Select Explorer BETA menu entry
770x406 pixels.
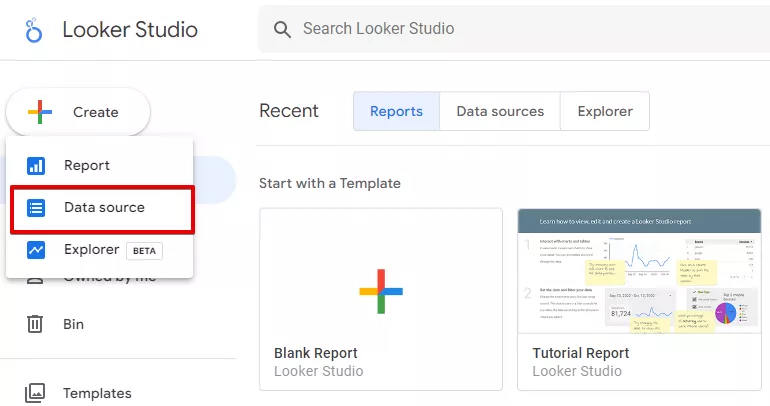pos(100,250)
